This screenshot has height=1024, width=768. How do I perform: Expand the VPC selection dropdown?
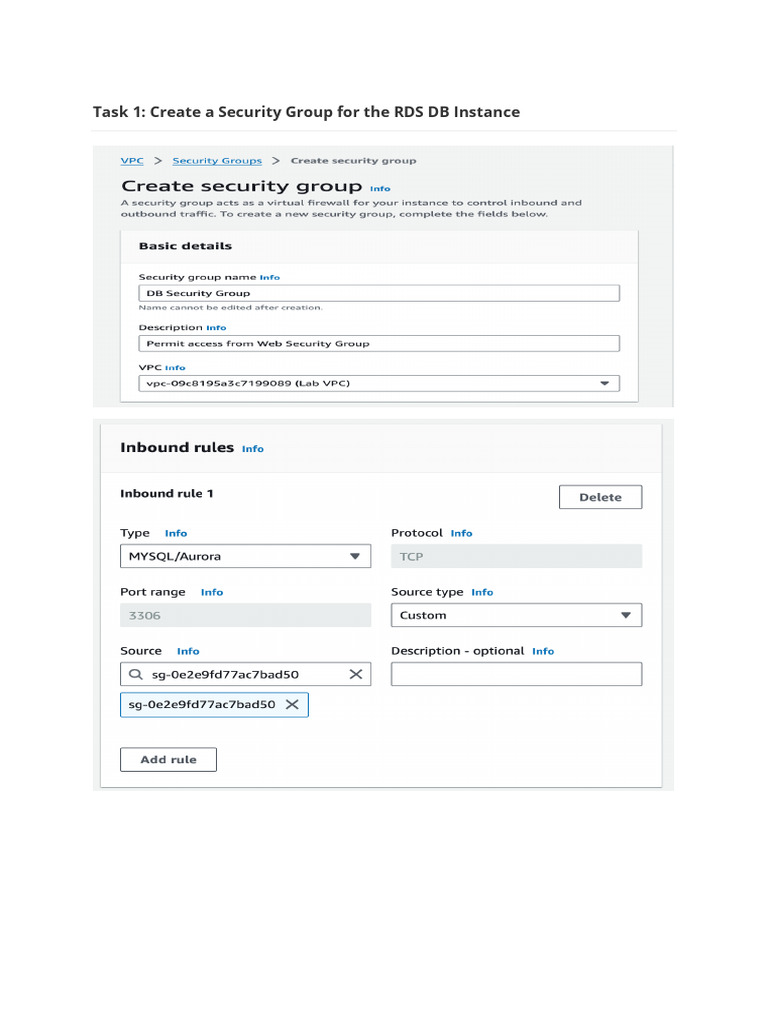point(604,383)
